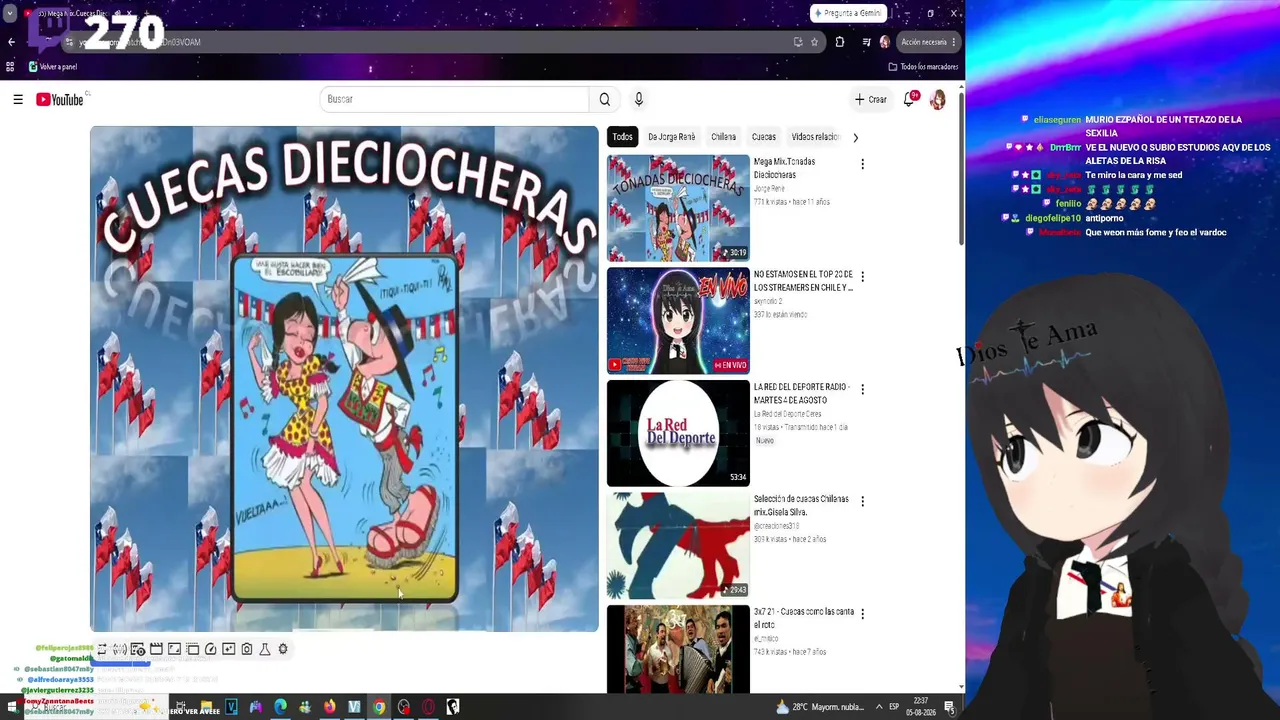Open Todos los marcadores folder

(923, 67)
